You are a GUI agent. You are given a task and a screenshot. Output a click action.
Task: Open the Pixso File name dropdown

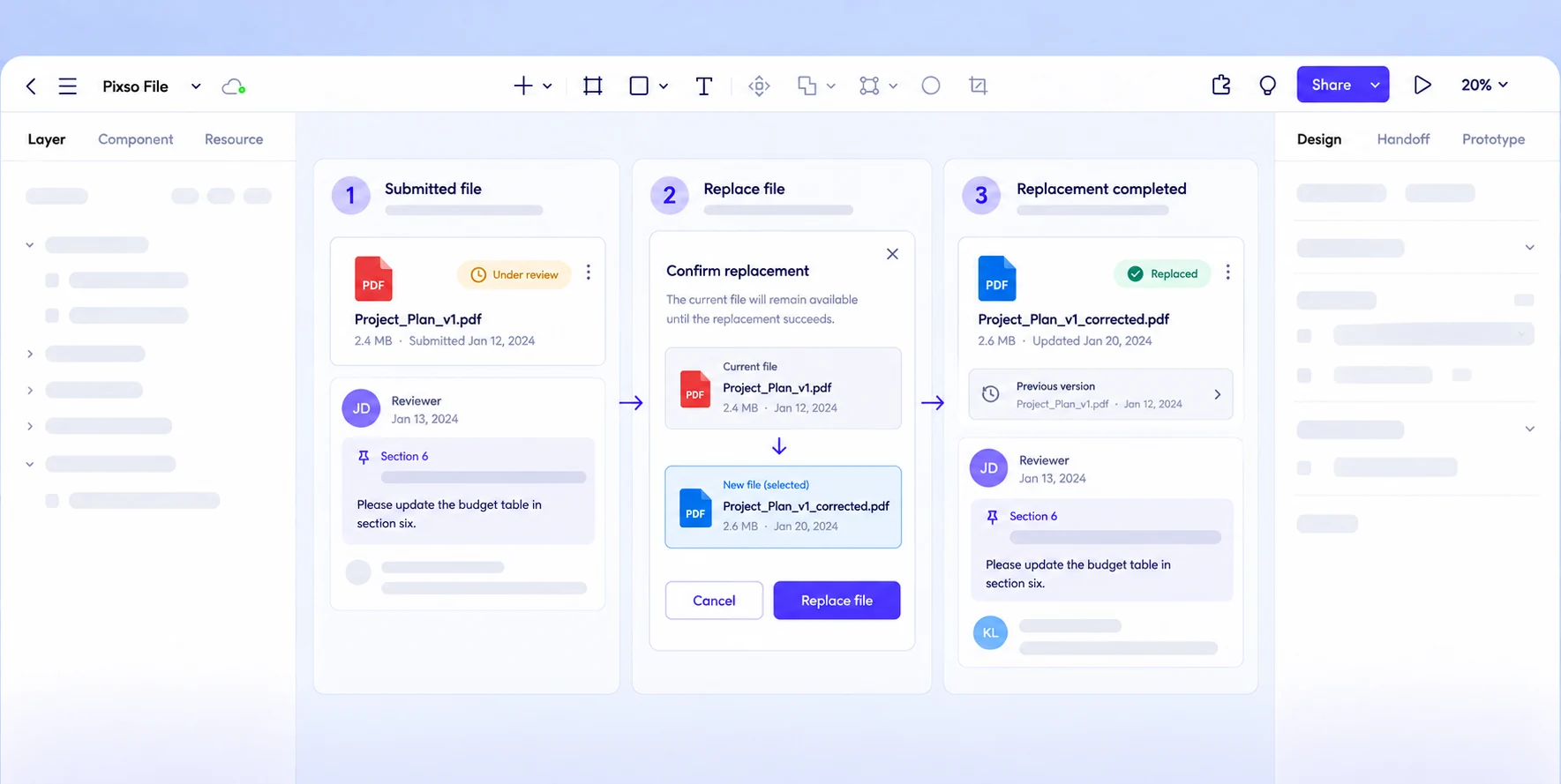click(x=196, y=86)
